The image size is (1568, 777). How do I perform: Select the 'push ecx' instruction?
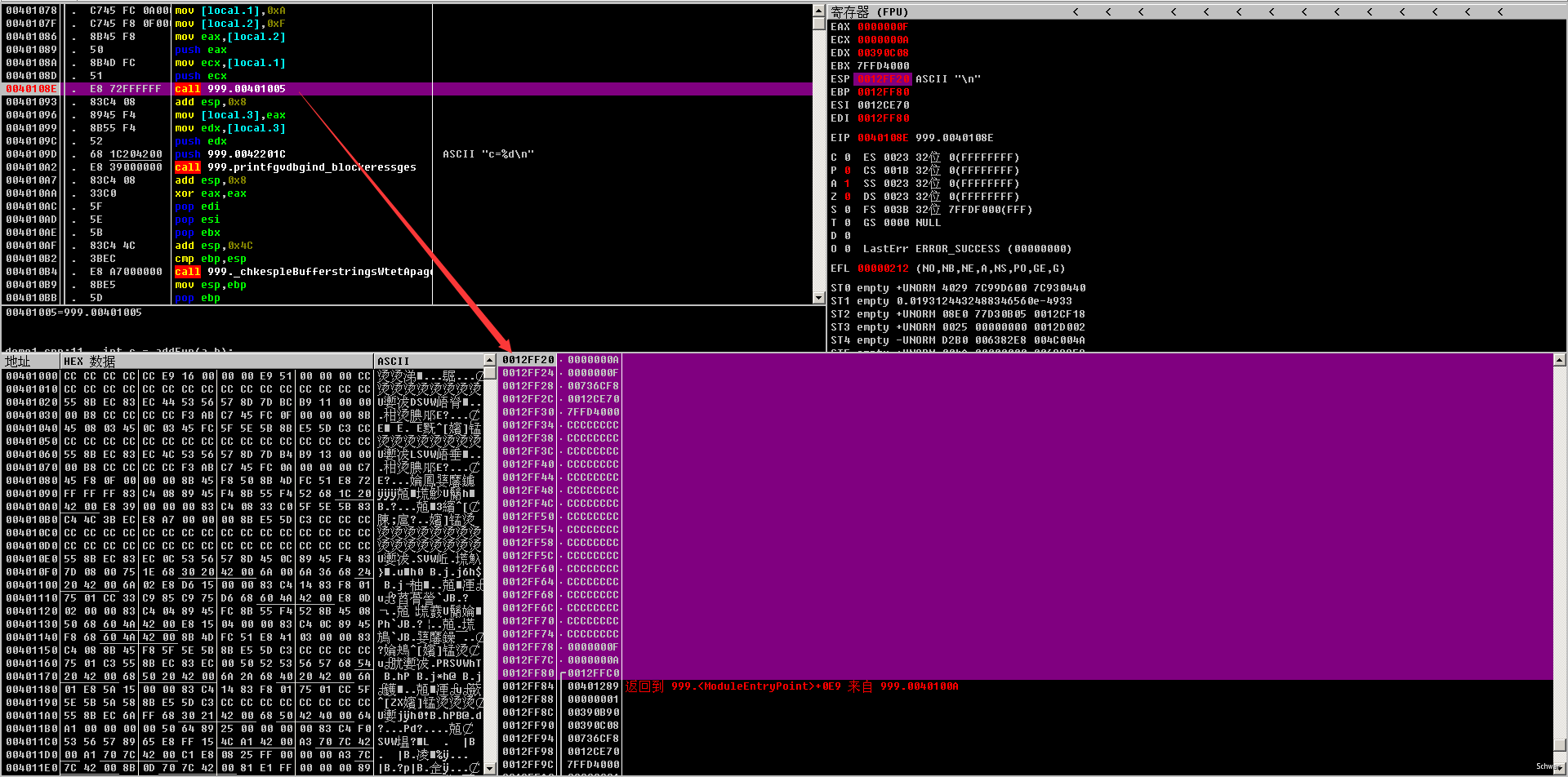[x=201, y=76]
